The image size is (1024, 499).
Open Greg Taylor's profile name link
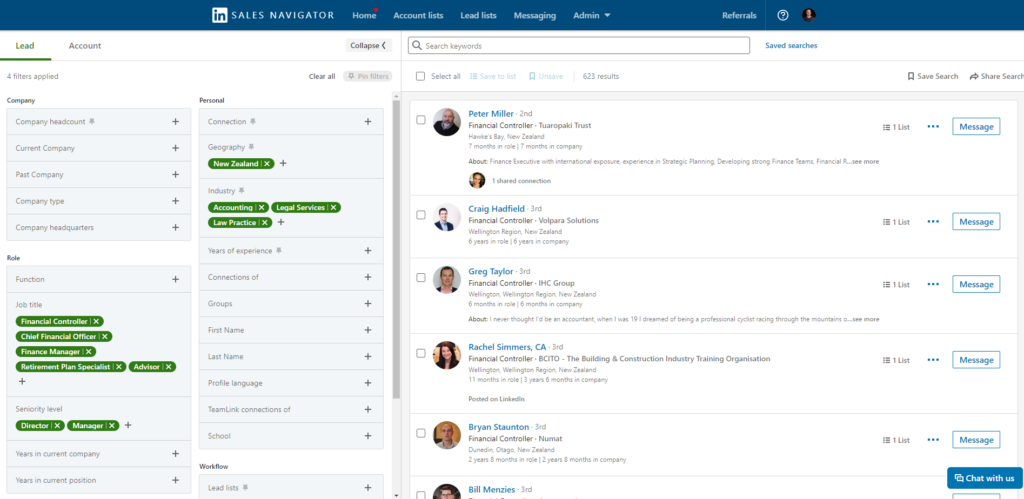pyautogui.click(x=491, y=271)
